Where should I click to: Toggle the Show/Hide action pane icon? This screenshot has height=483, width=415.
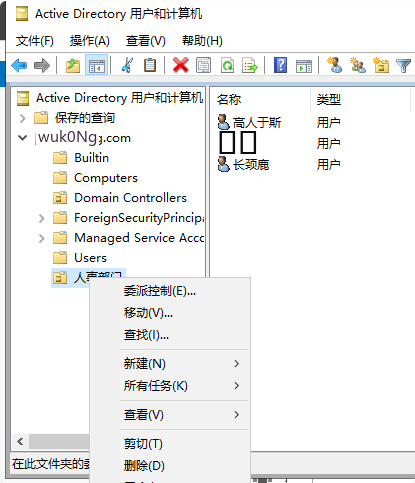click(x=304, y=66)
